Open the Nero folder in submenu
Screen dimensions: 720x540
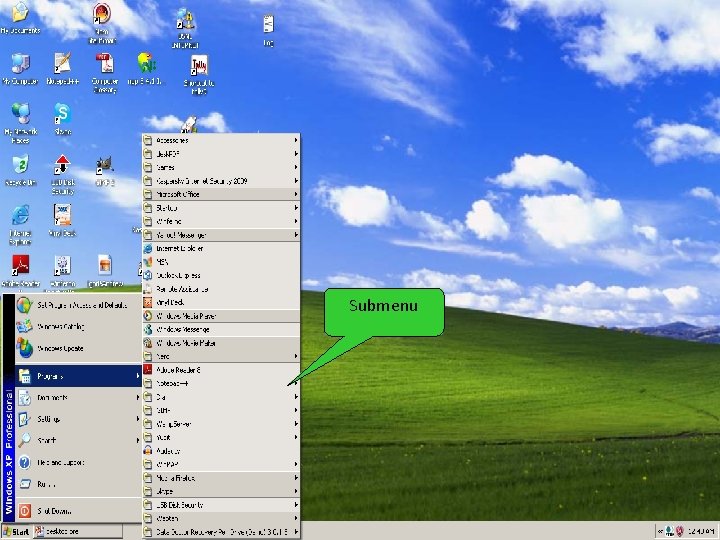(221, 356)
